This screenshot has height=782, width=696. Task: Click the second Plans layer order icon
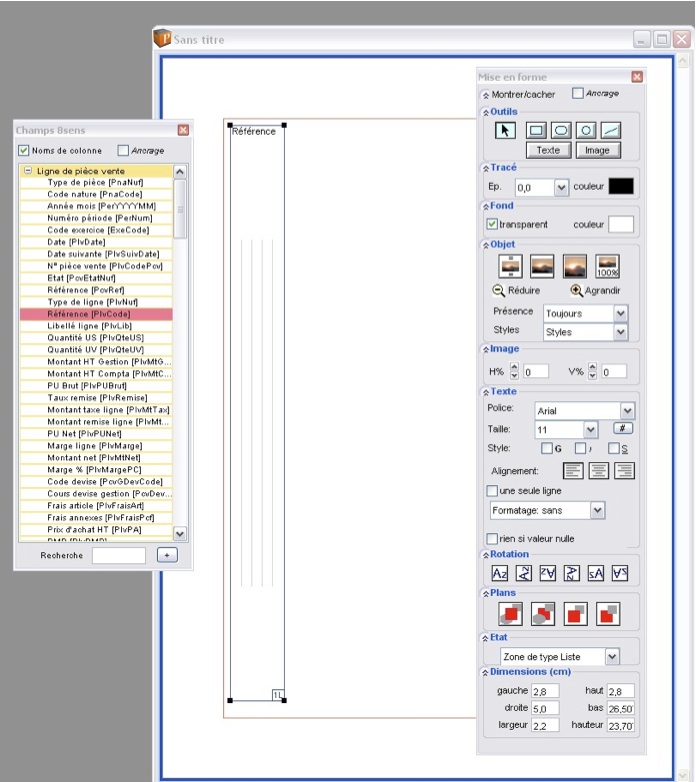coord(543,614)
